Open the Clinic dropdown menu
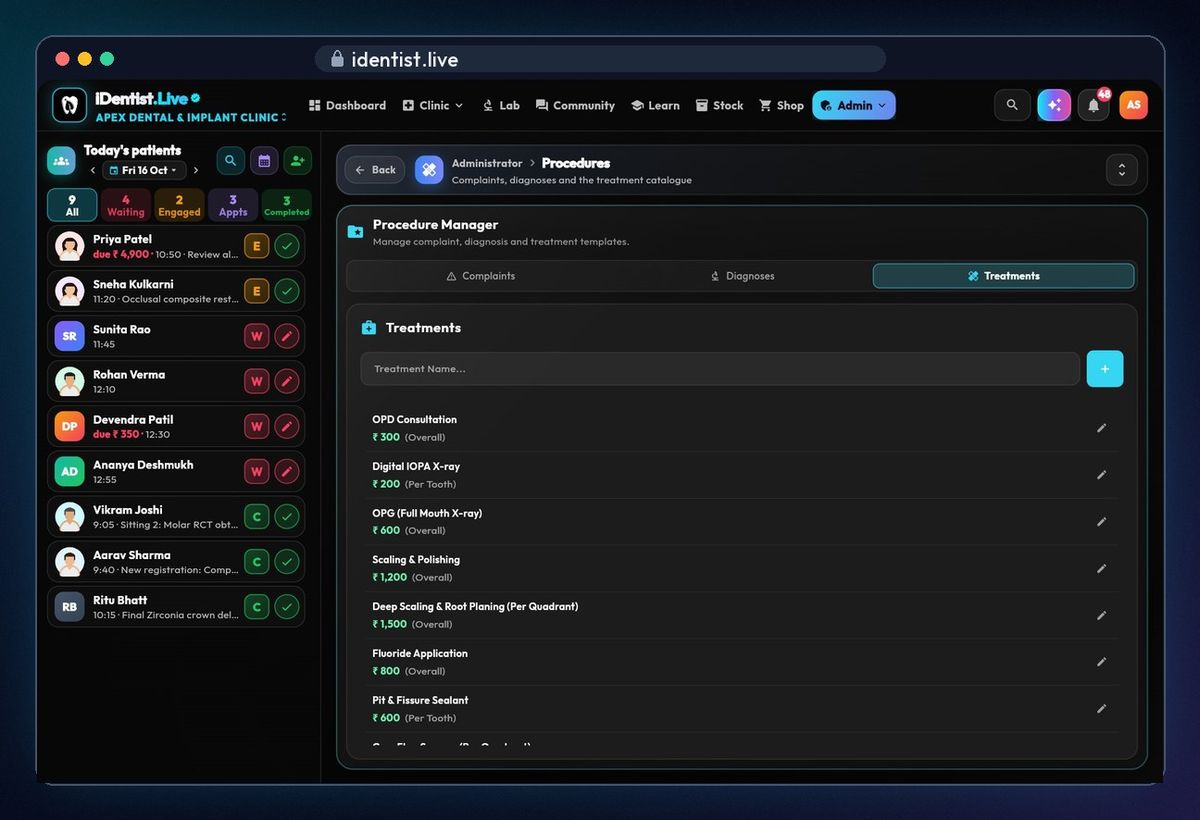Viewport: 1200px width, 820px height. pos(433,105)
